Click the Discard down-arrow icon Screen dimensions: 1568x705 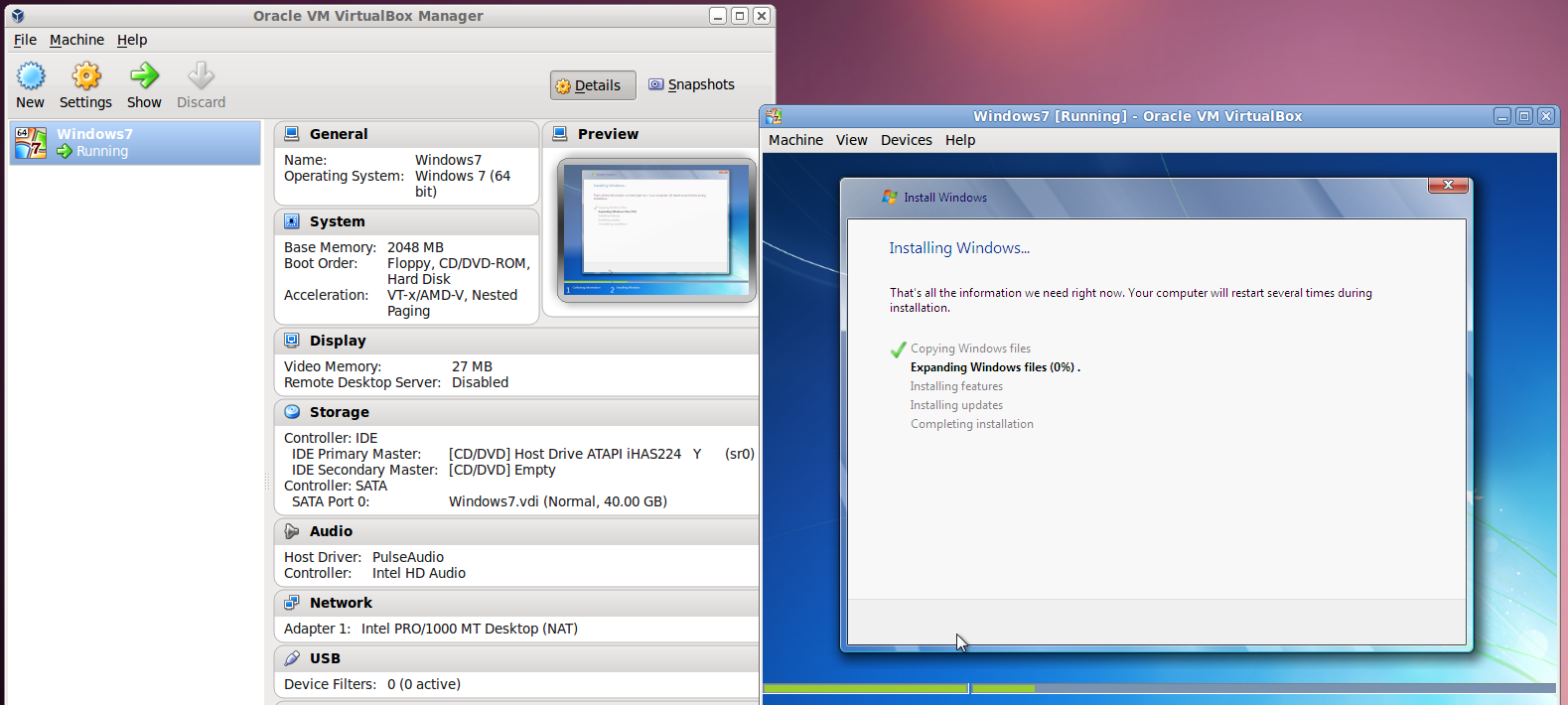tap(201, 76)
